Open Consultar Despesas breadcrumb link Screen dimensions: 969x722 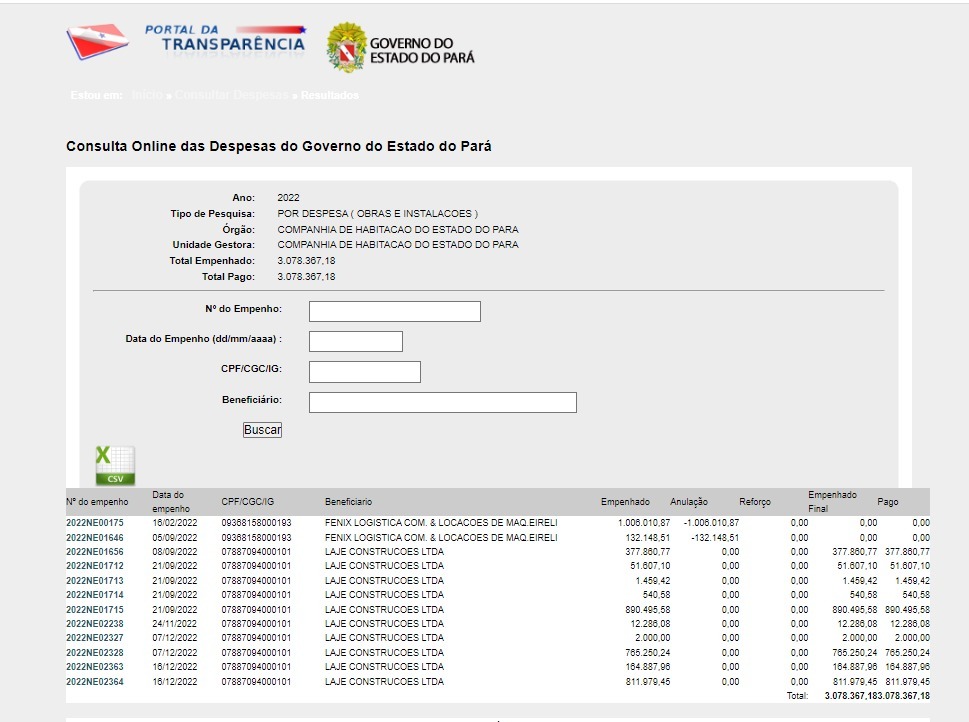[231, 95]
